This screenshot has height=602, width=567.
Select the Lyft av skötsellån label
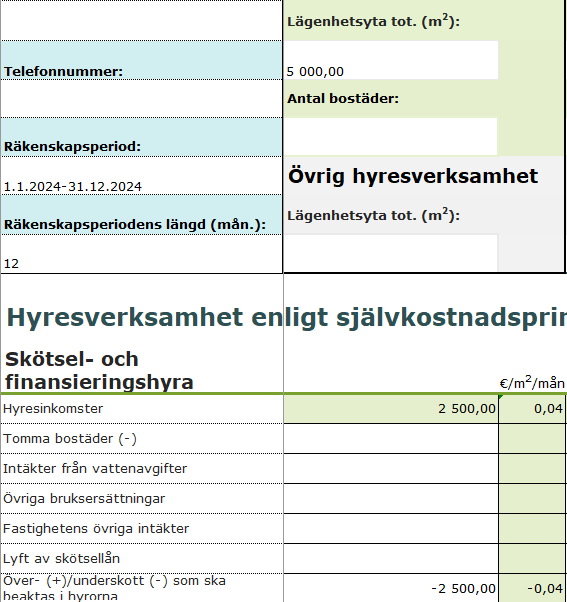point(61,558)
